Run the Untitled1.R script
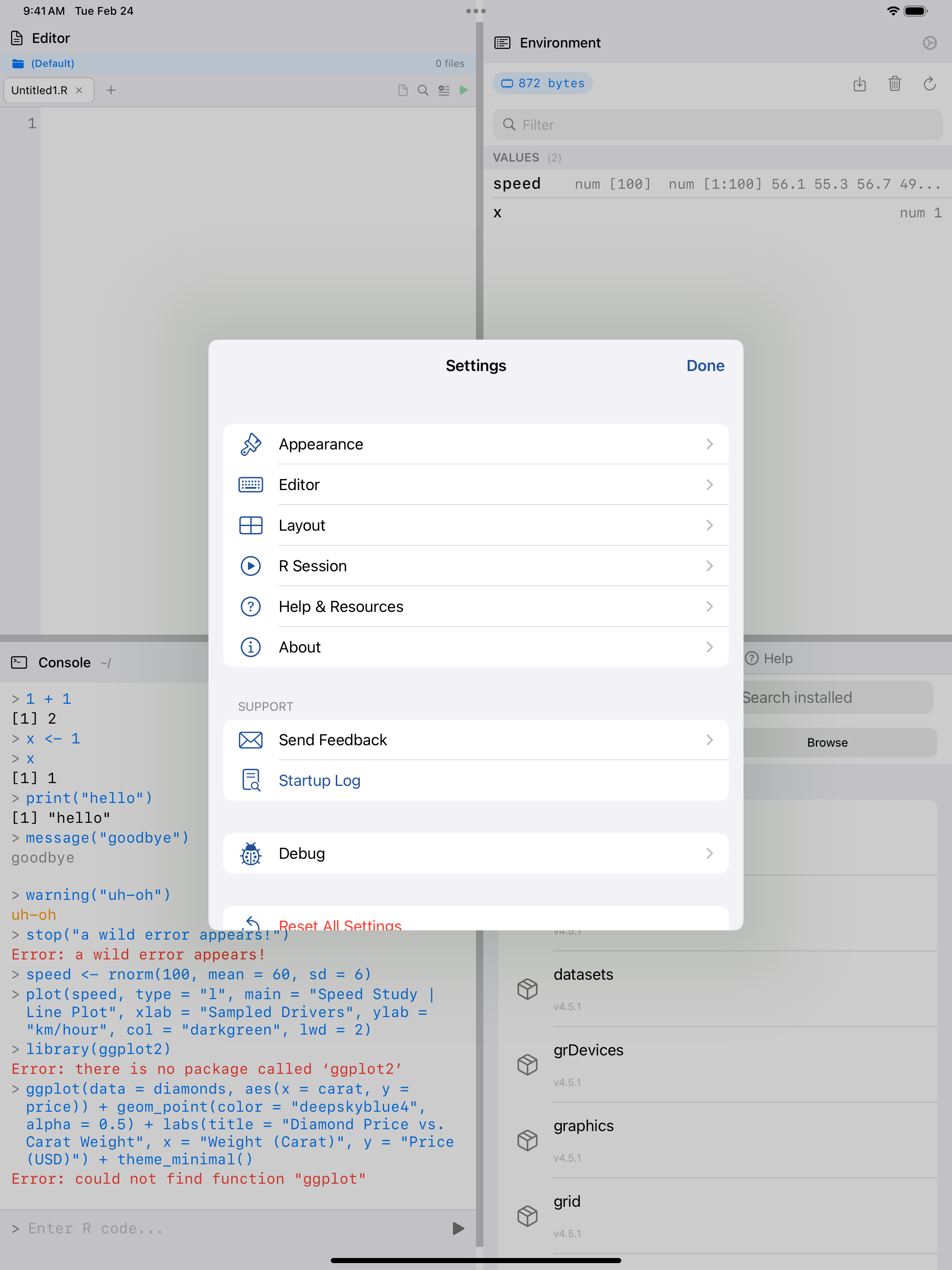Screen dimensions: 952x1270 click(464, 90)
